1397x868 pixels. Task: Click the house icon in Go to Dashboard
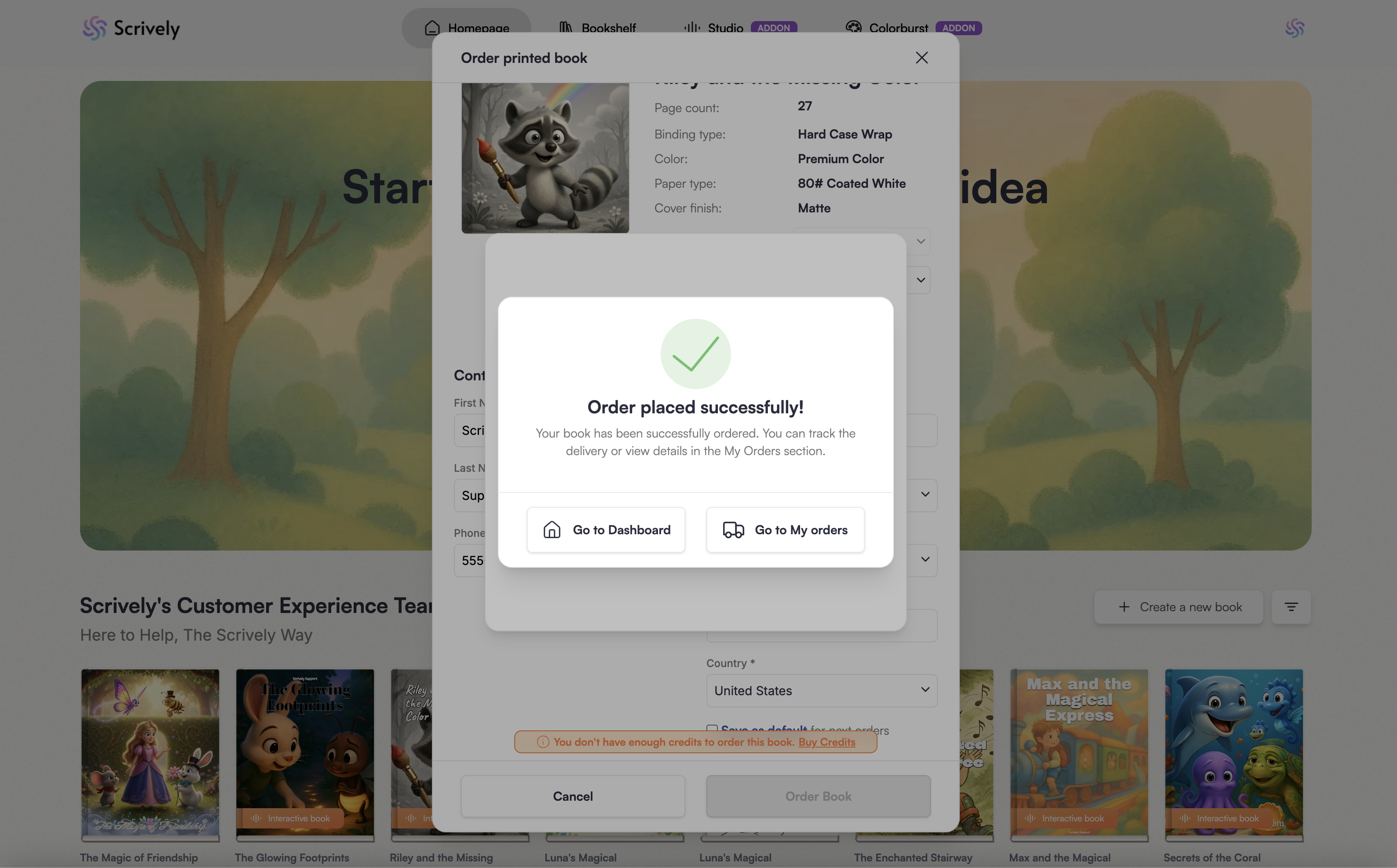(x=552, y=529)
